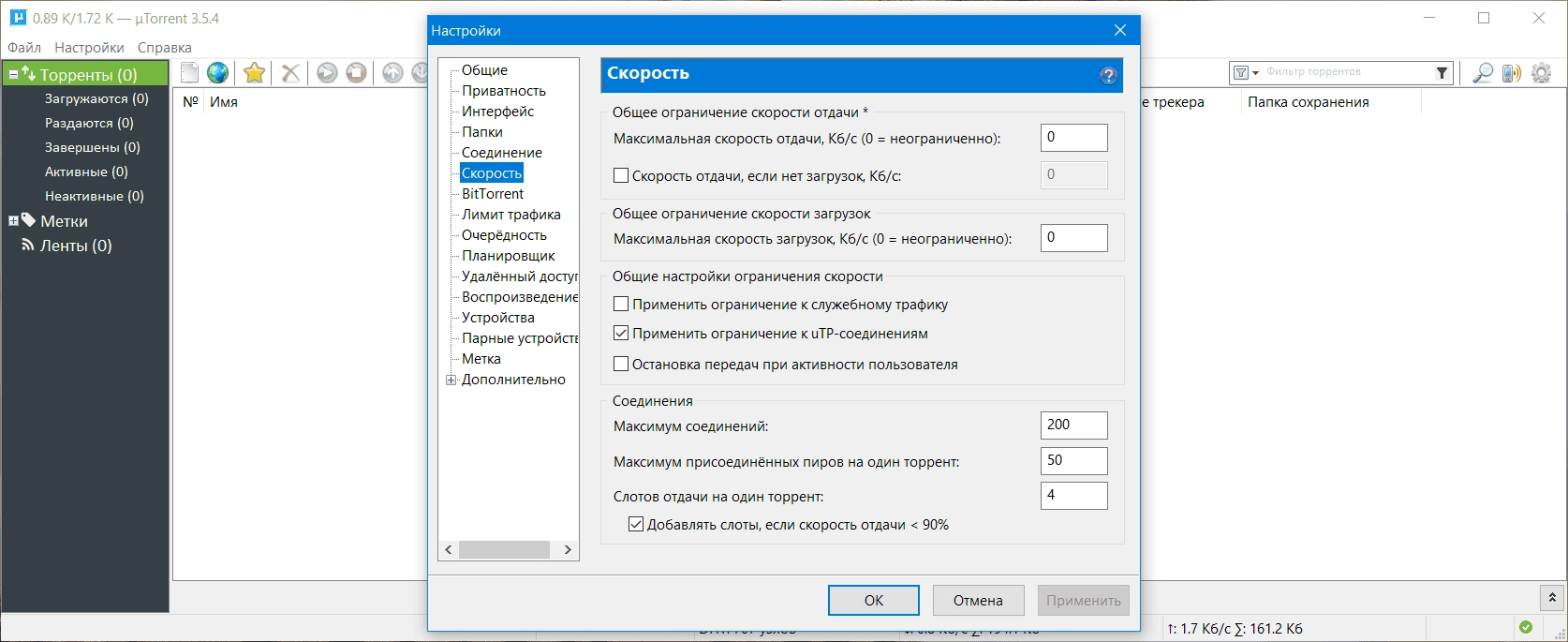Click the blue help question mark icon
The width and height of the screenshot is (1568, 642).
click(x=1109, y=76)
